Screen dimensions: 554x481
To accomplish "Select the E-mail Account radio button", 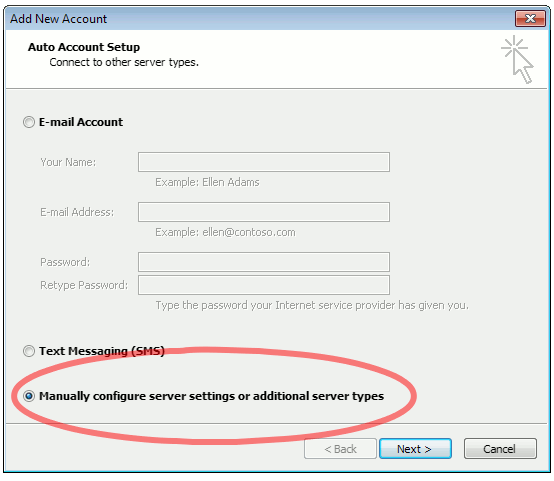I will coord(29,122).
